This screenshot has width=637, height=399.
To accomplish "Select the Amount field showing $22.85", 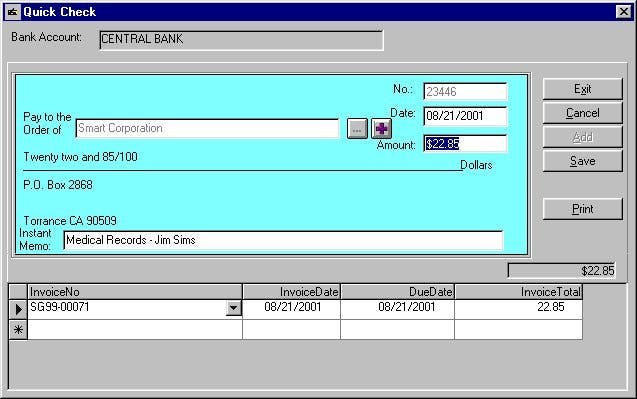I will coord(465,143).
